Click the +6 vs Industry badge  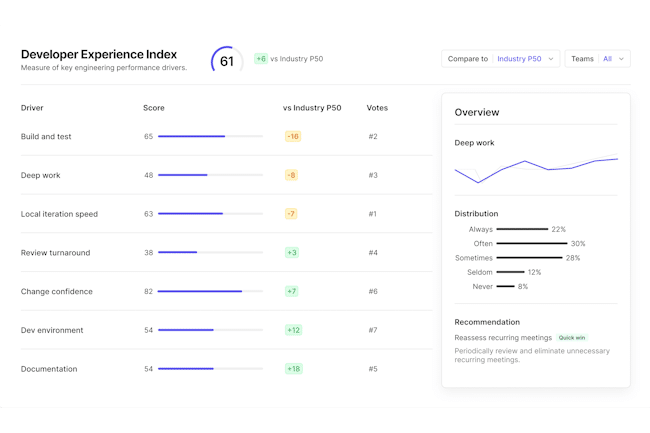[261, 59]
